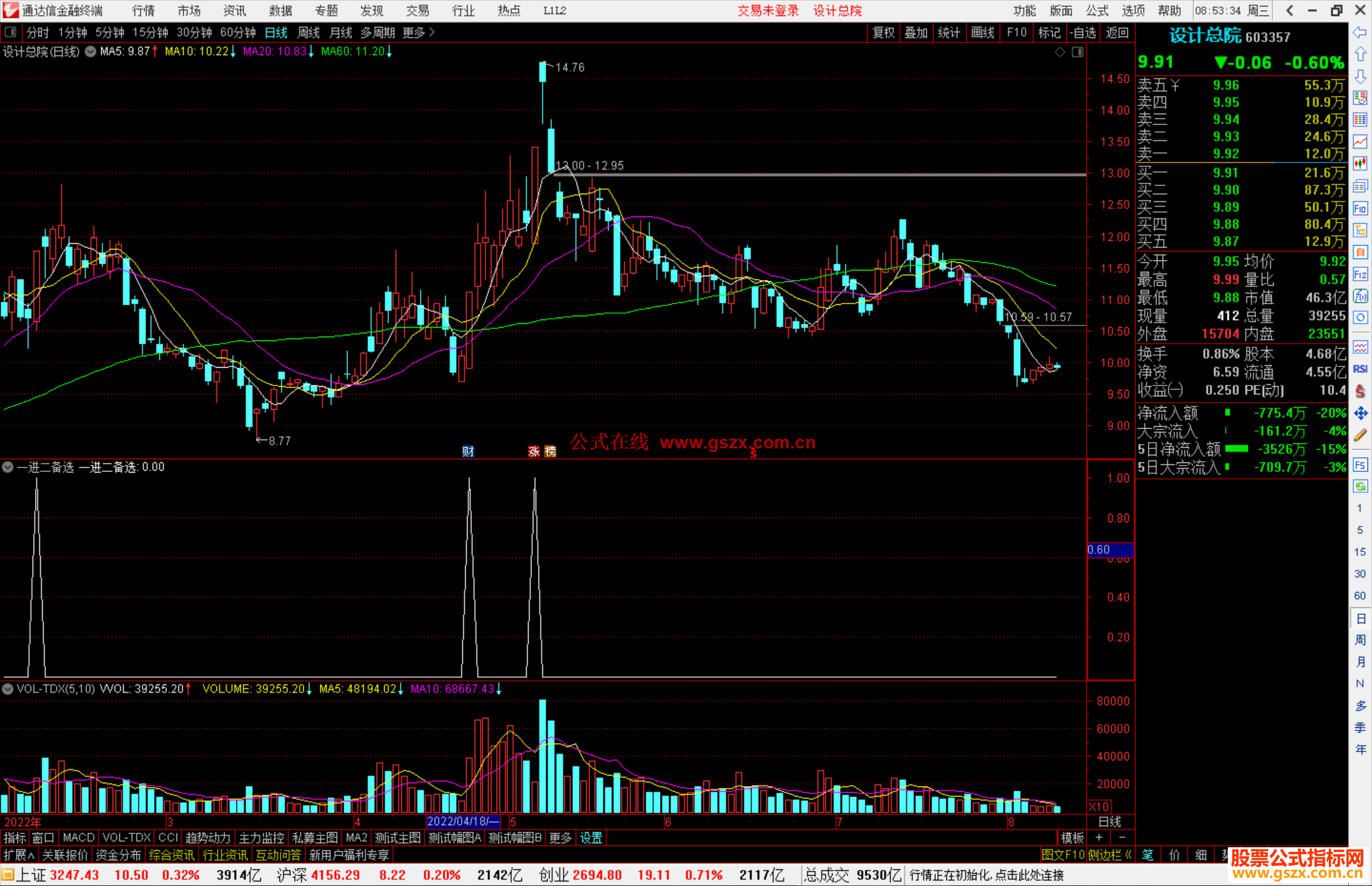Click the 交易未登录 login link
1372x886 pixels.
pyautogui.click(x=768, y=11)
